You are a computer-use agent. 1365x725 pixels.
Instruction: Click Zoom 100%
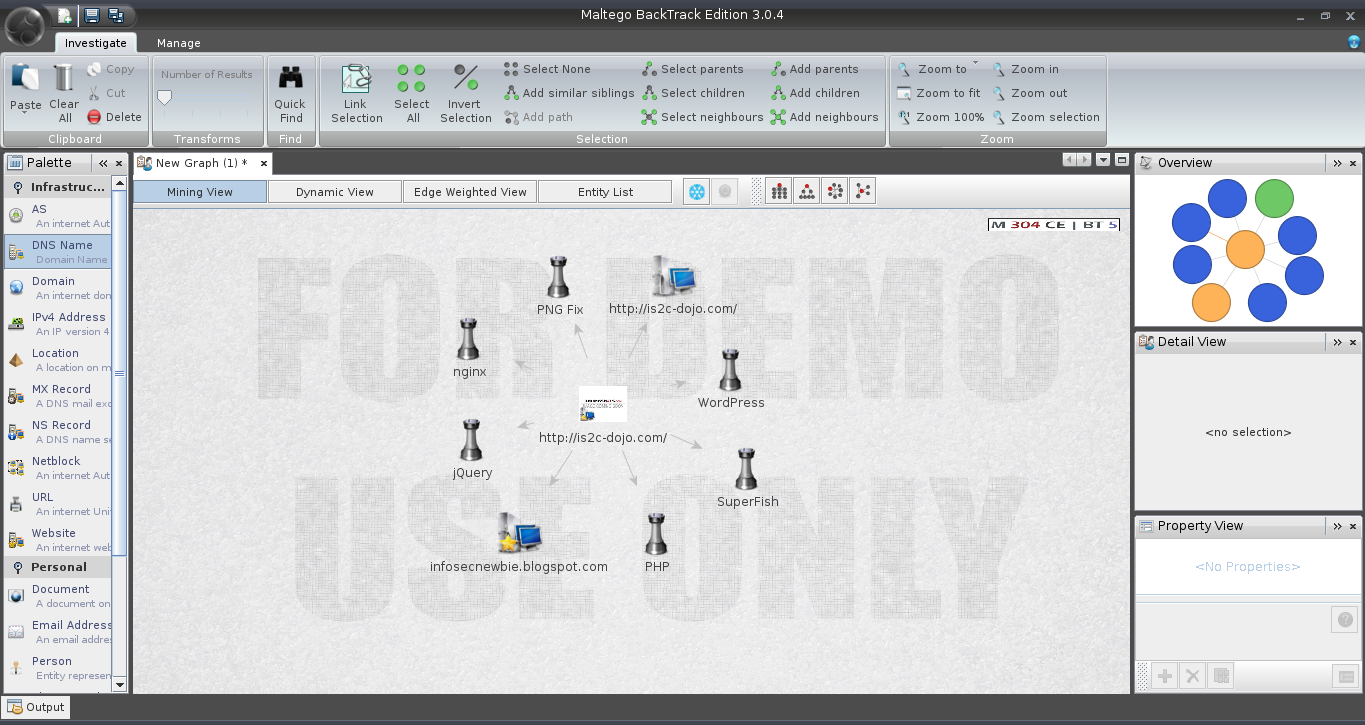click(940, 117)
